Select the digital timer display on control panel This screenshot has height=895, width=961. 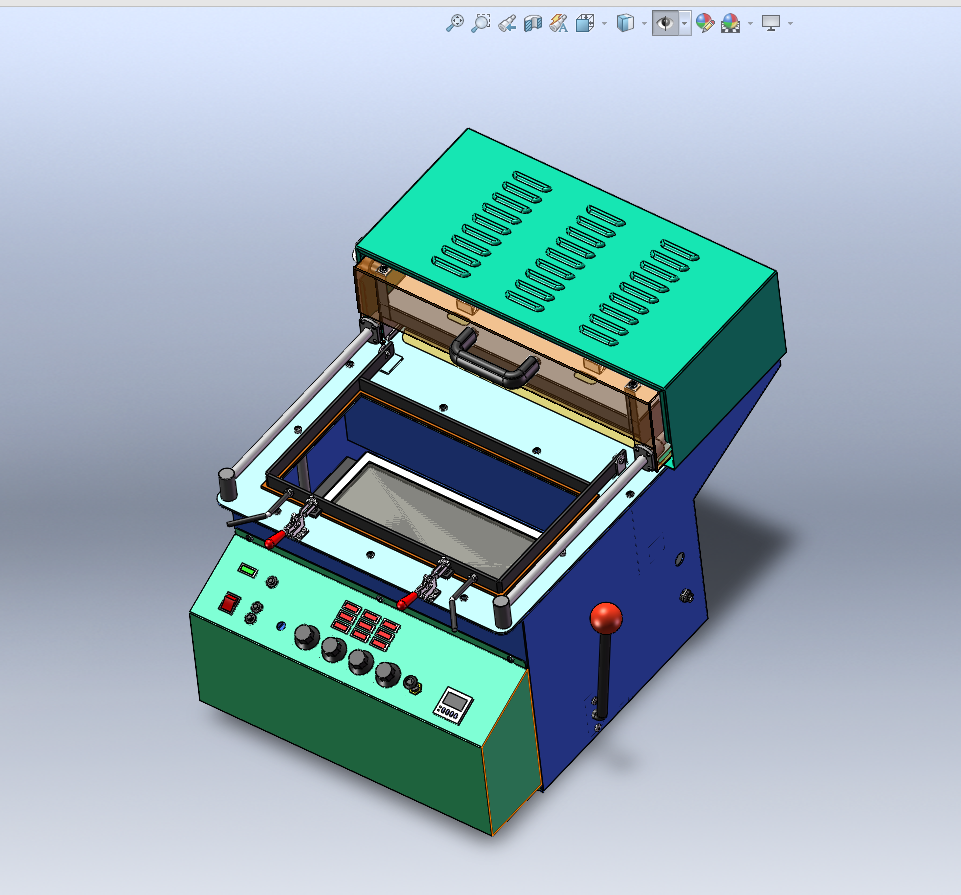(453, 704)
